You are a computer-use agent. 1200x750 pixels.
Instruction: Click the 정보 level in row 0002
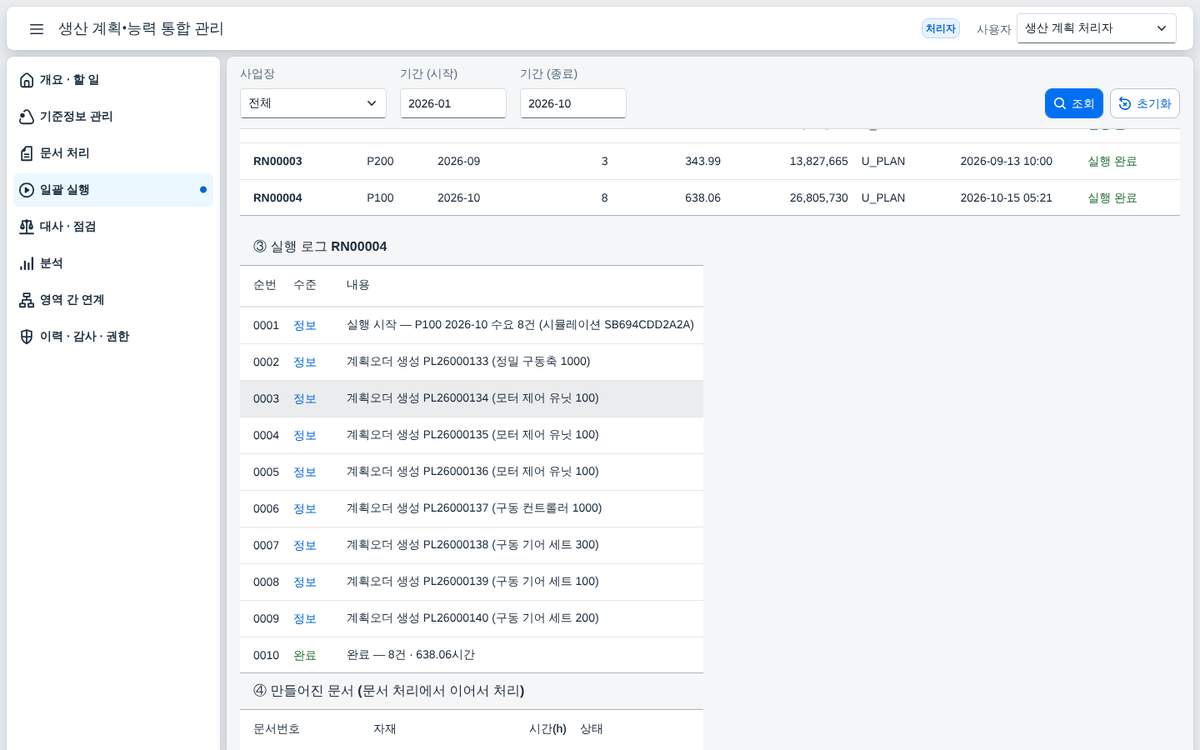click(x=304, y=362)
